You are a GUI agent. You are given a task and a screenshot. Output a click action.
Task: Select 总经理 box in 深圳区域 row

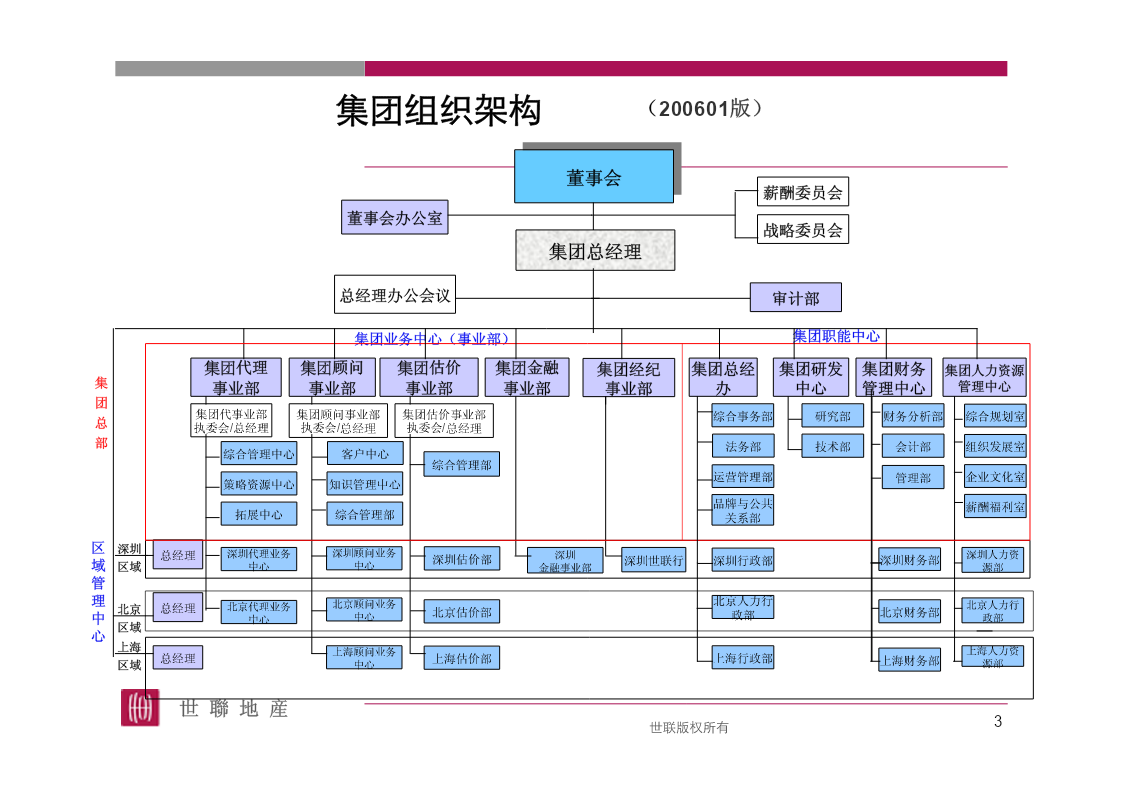click(178, 555)
